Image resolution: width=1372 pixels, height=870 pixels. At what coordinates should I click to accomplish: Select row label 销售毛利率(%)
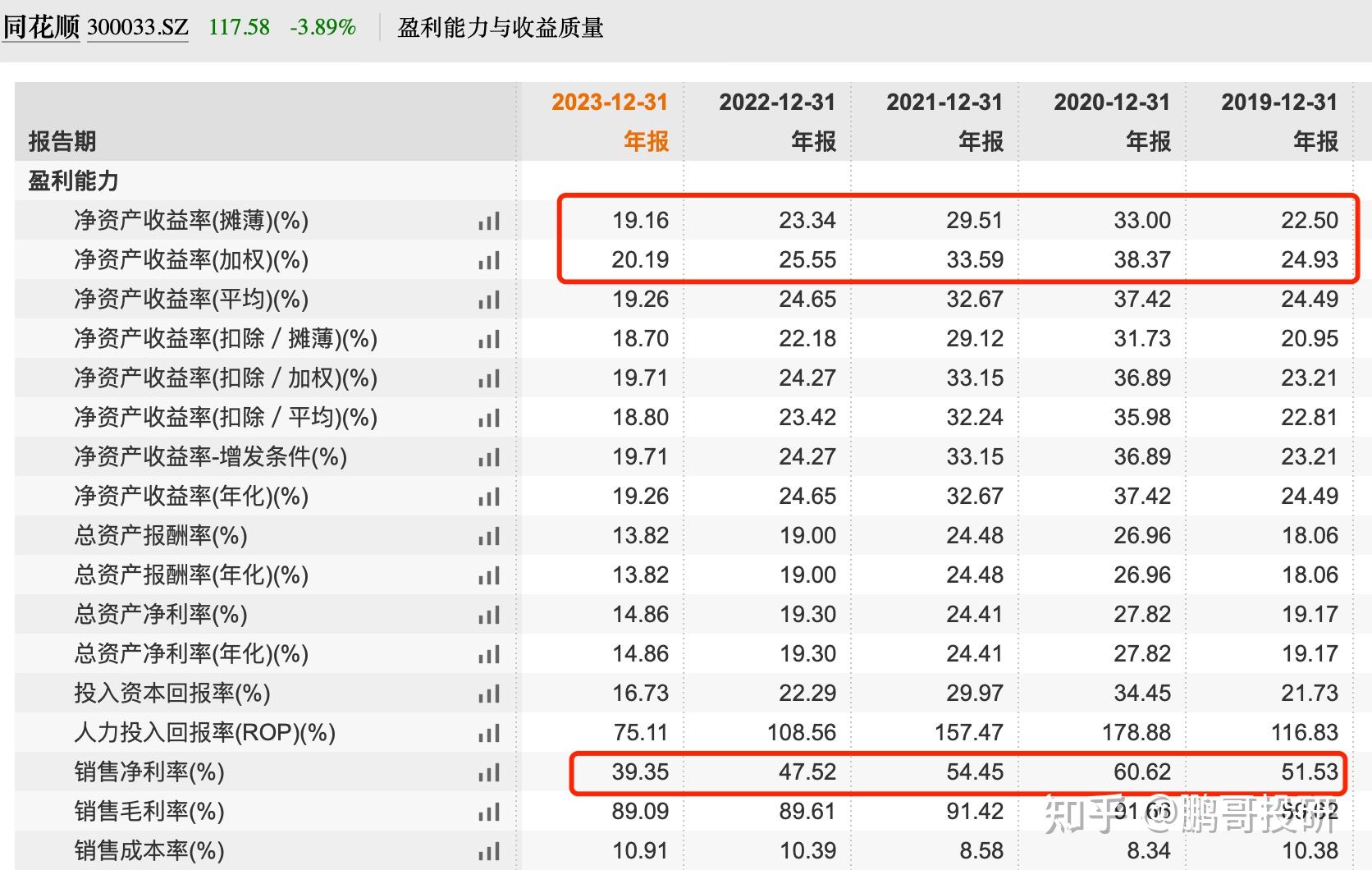[149, 812]
